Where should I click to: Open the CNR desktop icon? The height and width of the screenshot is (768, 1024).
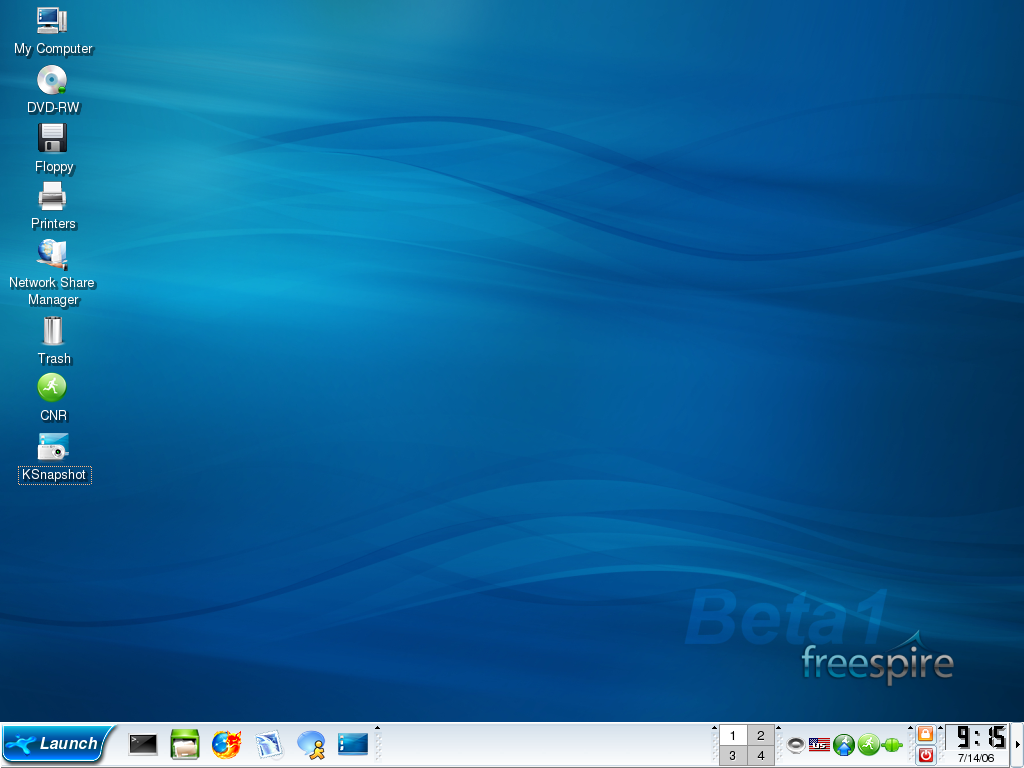point(52,398)
